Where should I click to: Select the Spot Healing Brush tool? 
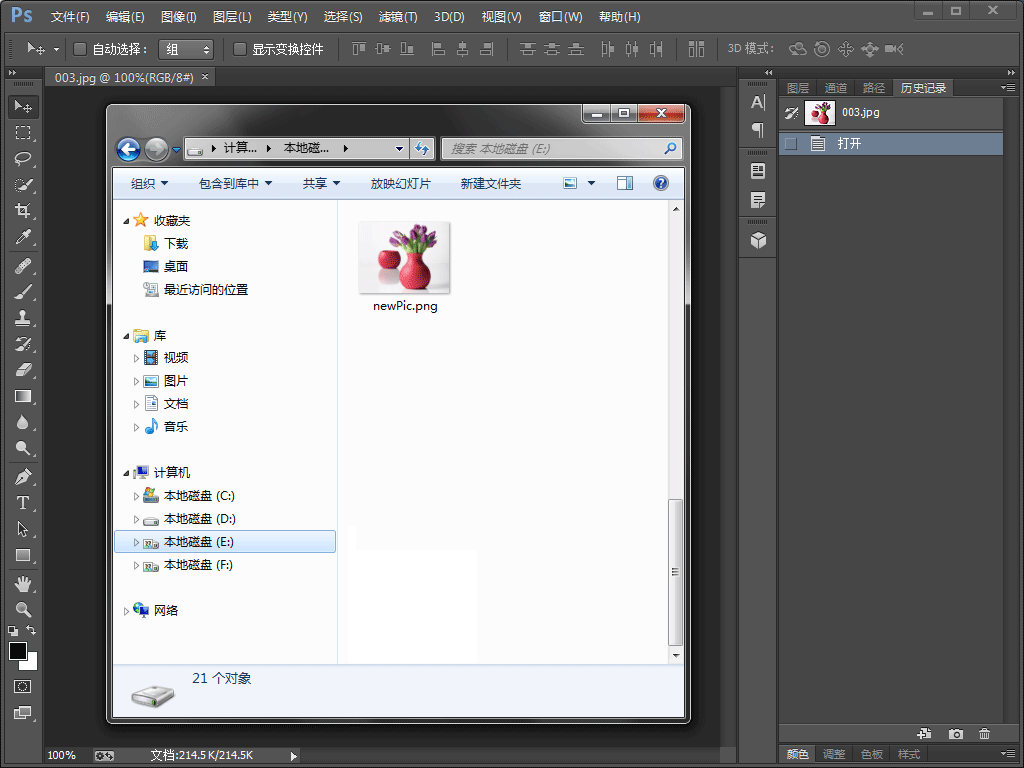(x=23, y=266)
